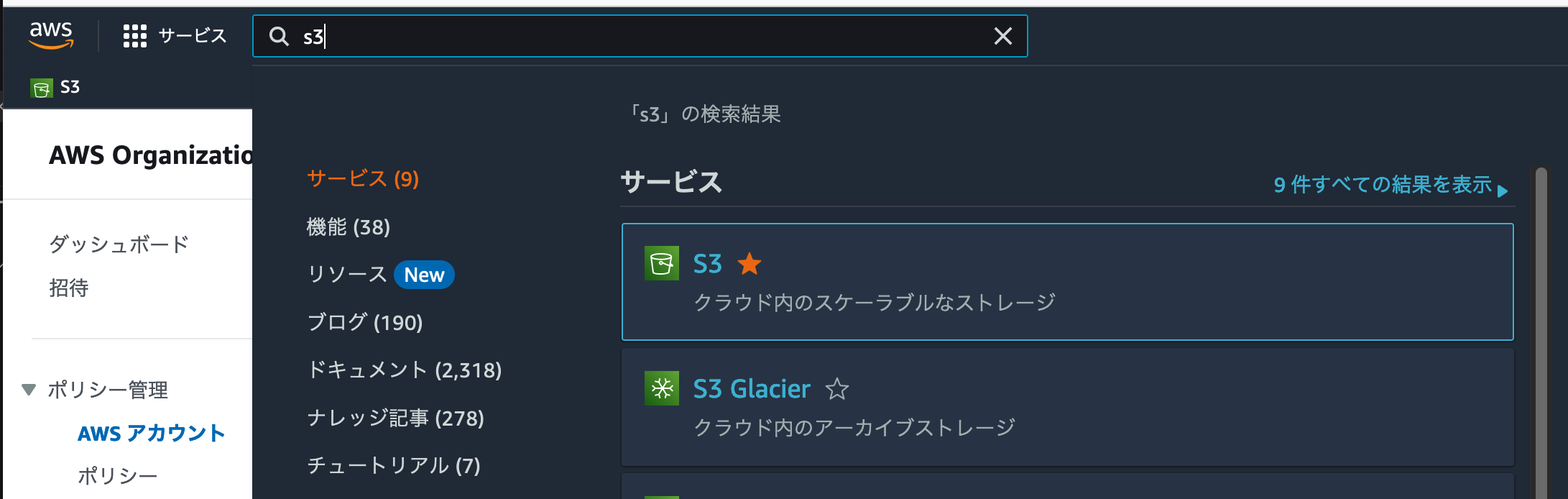Unfavorite S3 by clicking its orange star
This screenshot has width=1568, height=499.
[750, 263]
